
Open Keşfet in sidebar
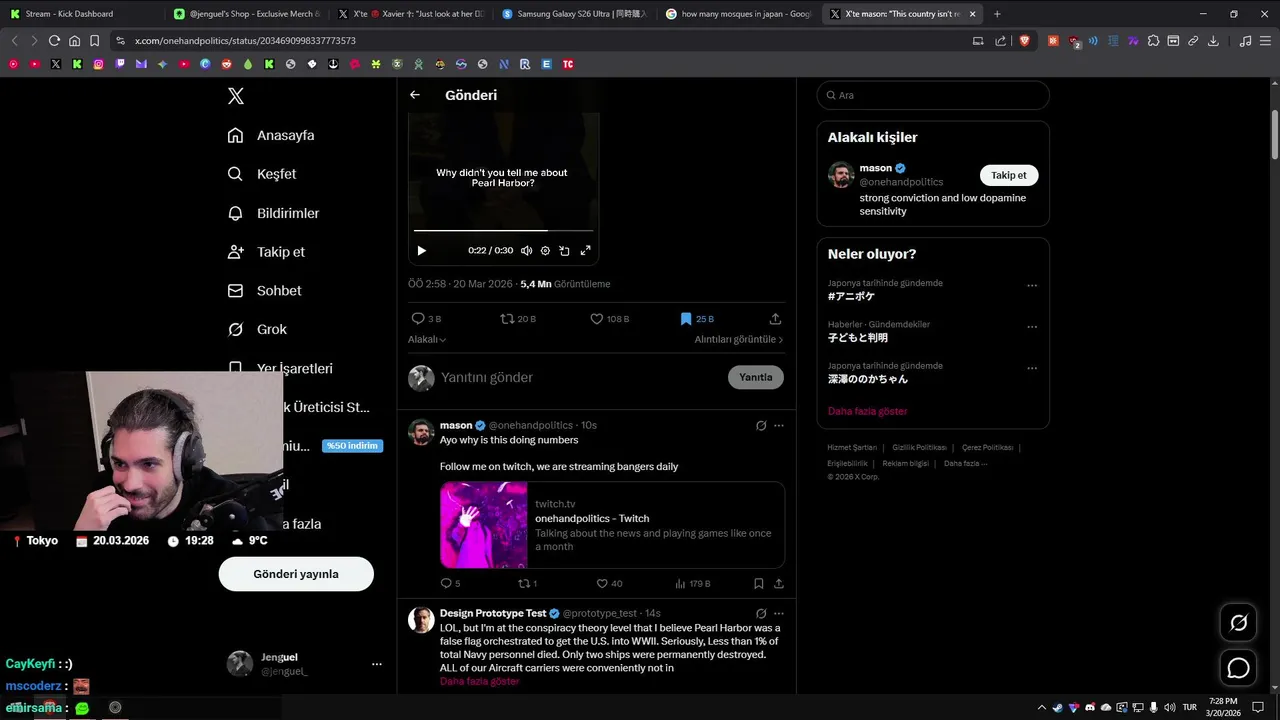coord(262,174)
